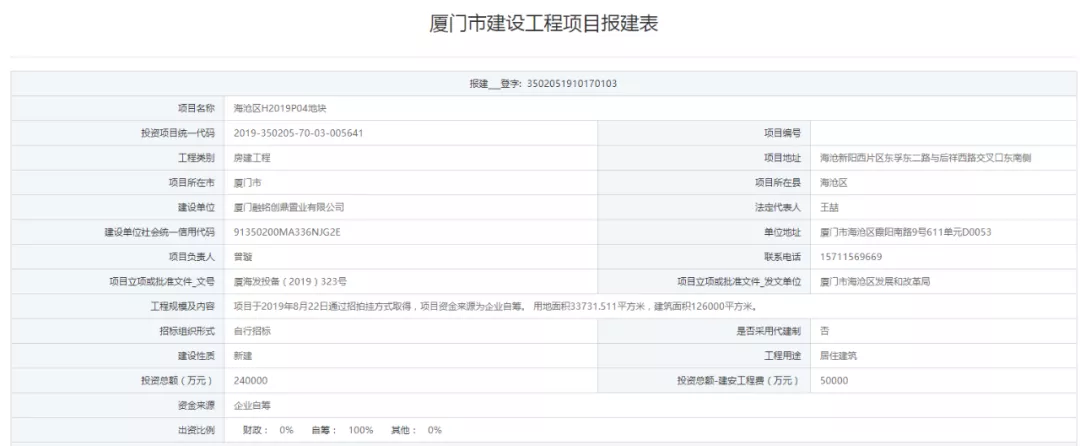Click the 投资总额-建安工程费（万元） label
Viewport: 1080px width, 446px height.
(739, 381)
